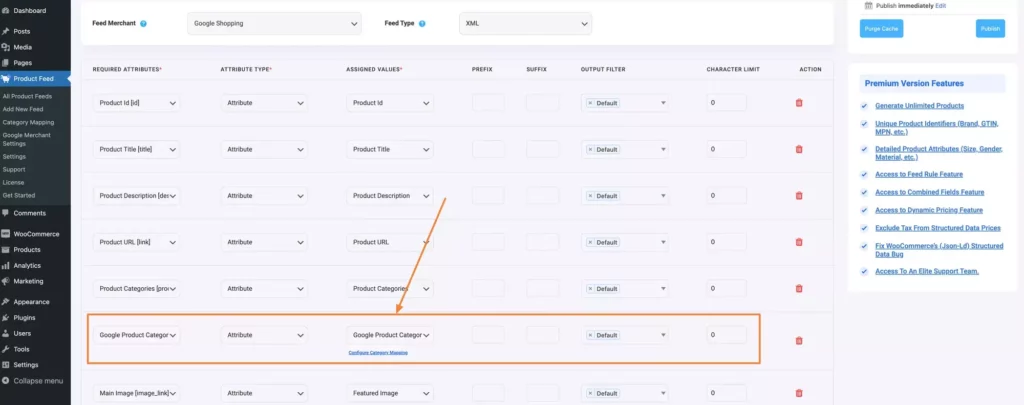Delete the Main Image attribute row
Screen dimensions: 1024x405
coord(799,393)
